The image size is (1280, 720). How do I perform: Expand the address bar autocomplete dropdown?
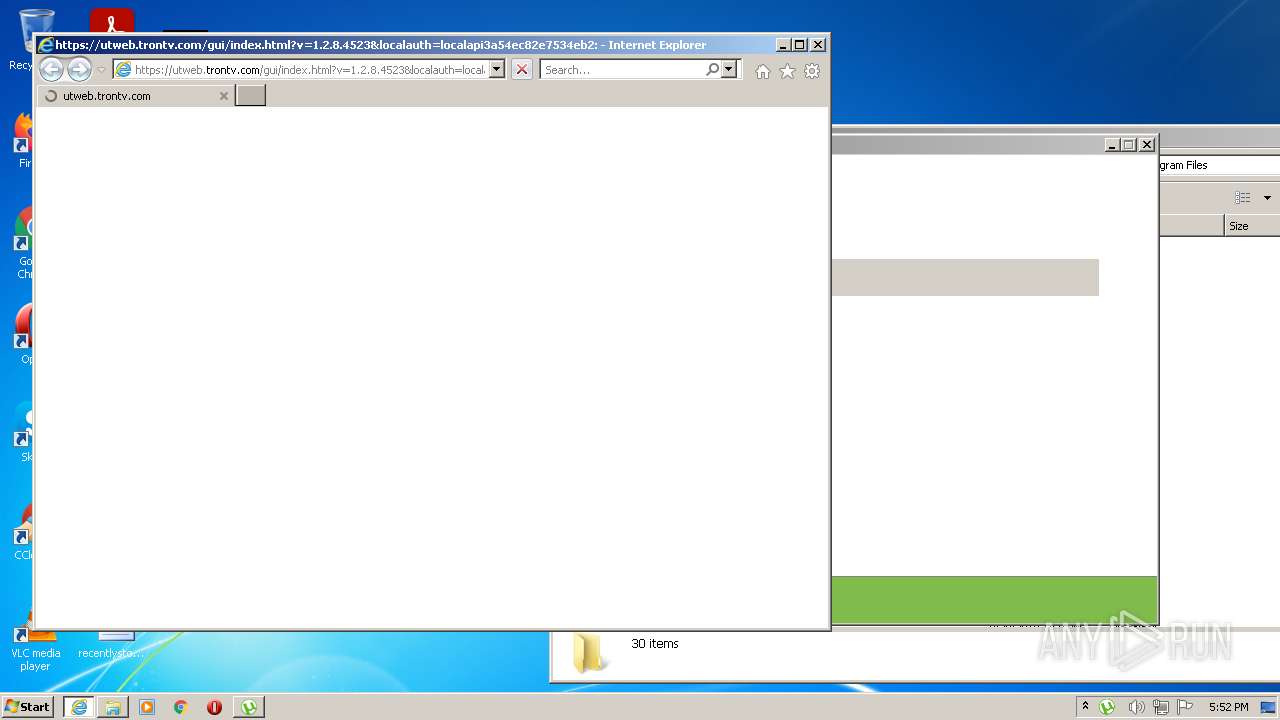coord(497,70)
